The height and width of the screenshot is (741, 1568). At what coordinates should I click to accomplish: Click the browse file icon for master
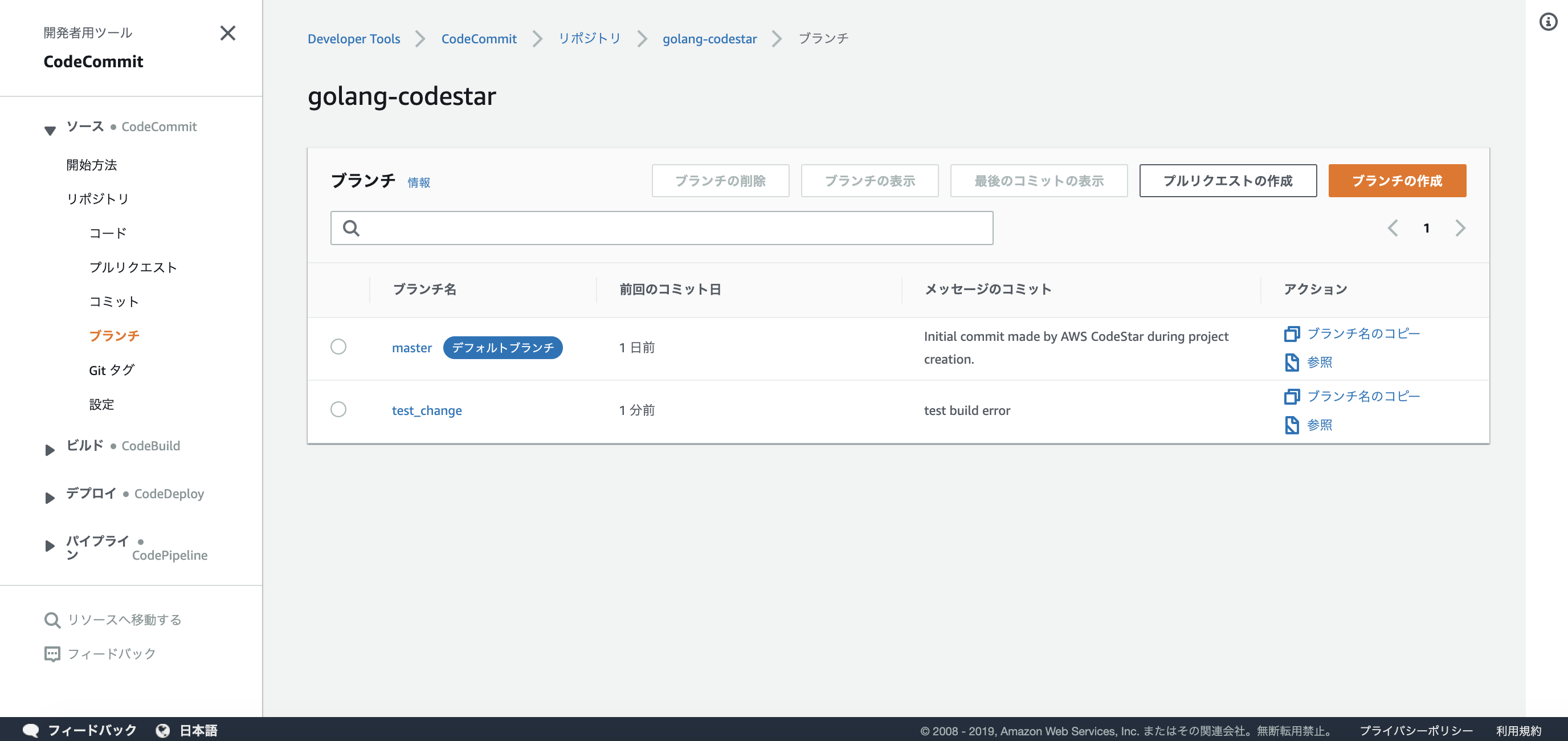pyautogui.click(x=1292, y=363)
